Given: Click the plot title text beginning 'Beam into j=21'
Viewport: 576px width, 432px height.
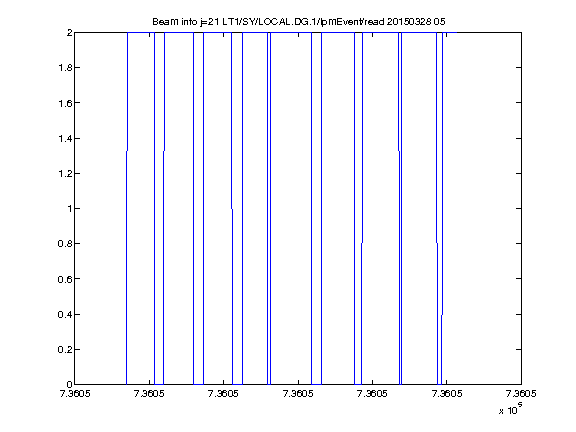Looking at the screenshot, I should click(x=299, y=22).
